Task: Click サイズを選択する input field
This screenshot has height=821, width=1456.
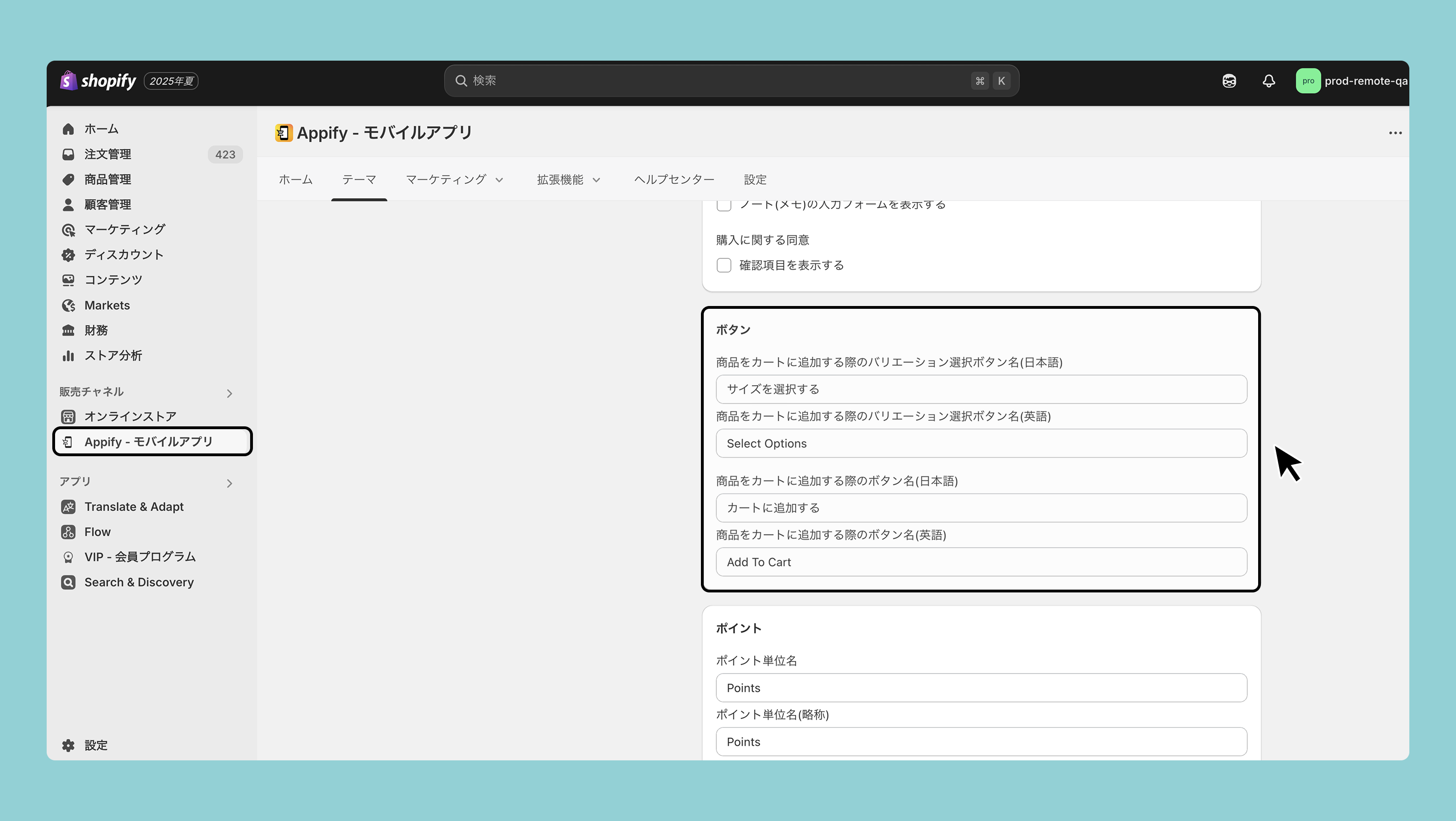Action: (x=981, y=390)
